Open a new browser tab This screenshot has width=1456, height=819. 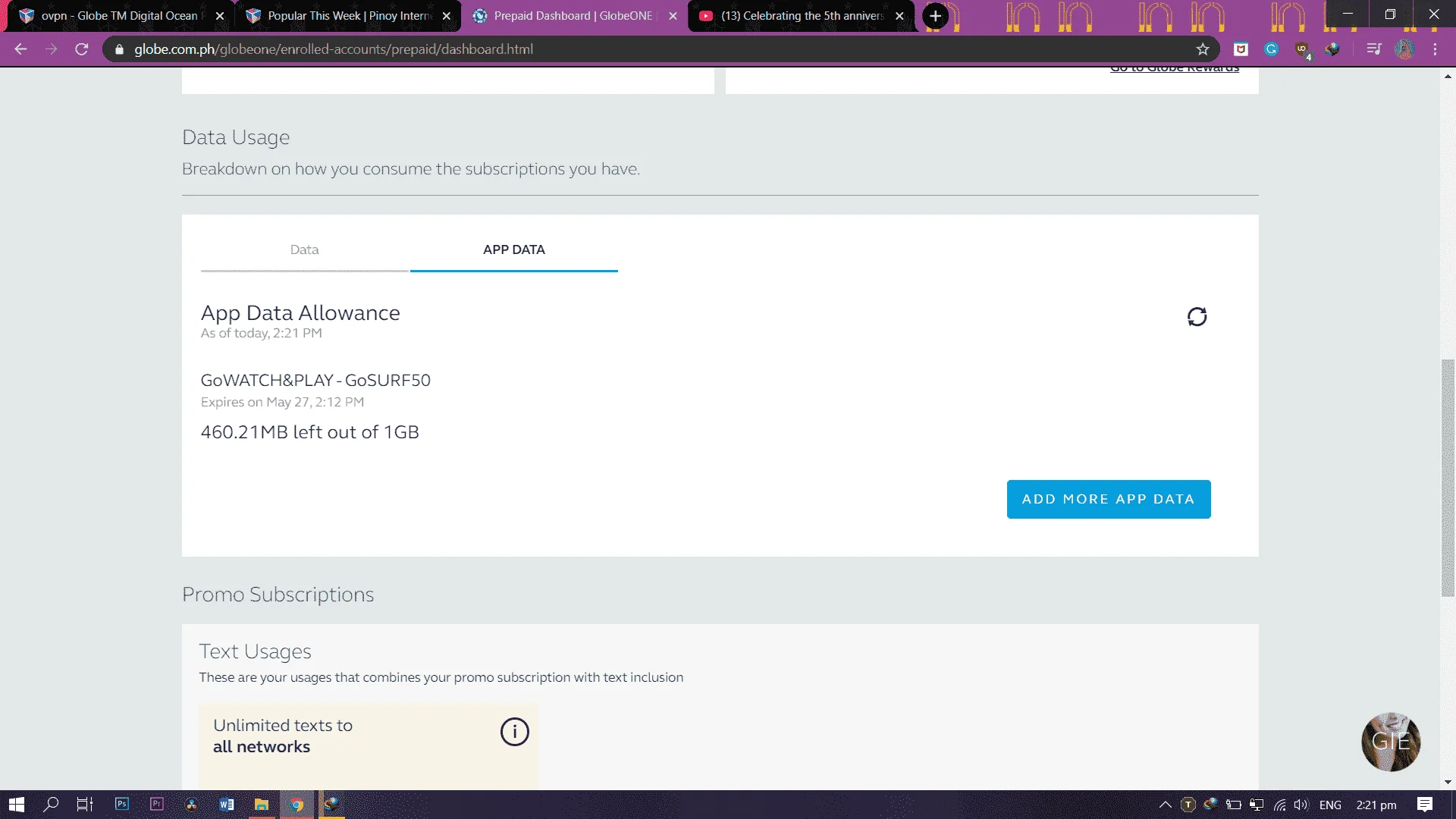tap(935, 16)
